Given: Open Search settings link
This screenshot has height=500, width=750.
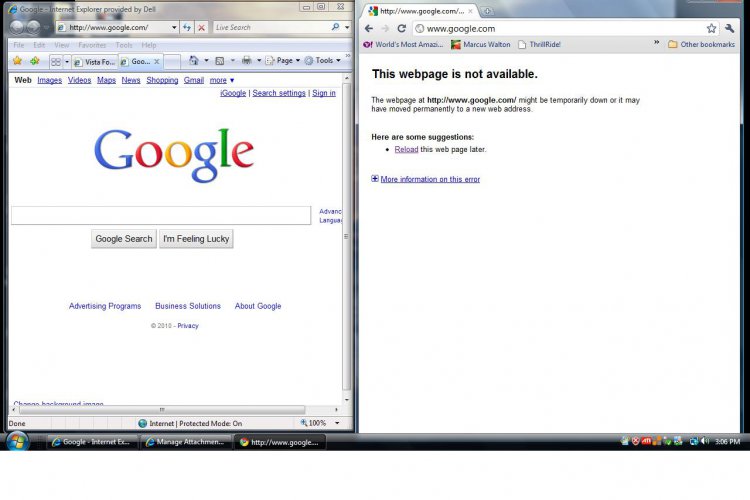Looking at the screenshot, I should click(x=279, y=93).
